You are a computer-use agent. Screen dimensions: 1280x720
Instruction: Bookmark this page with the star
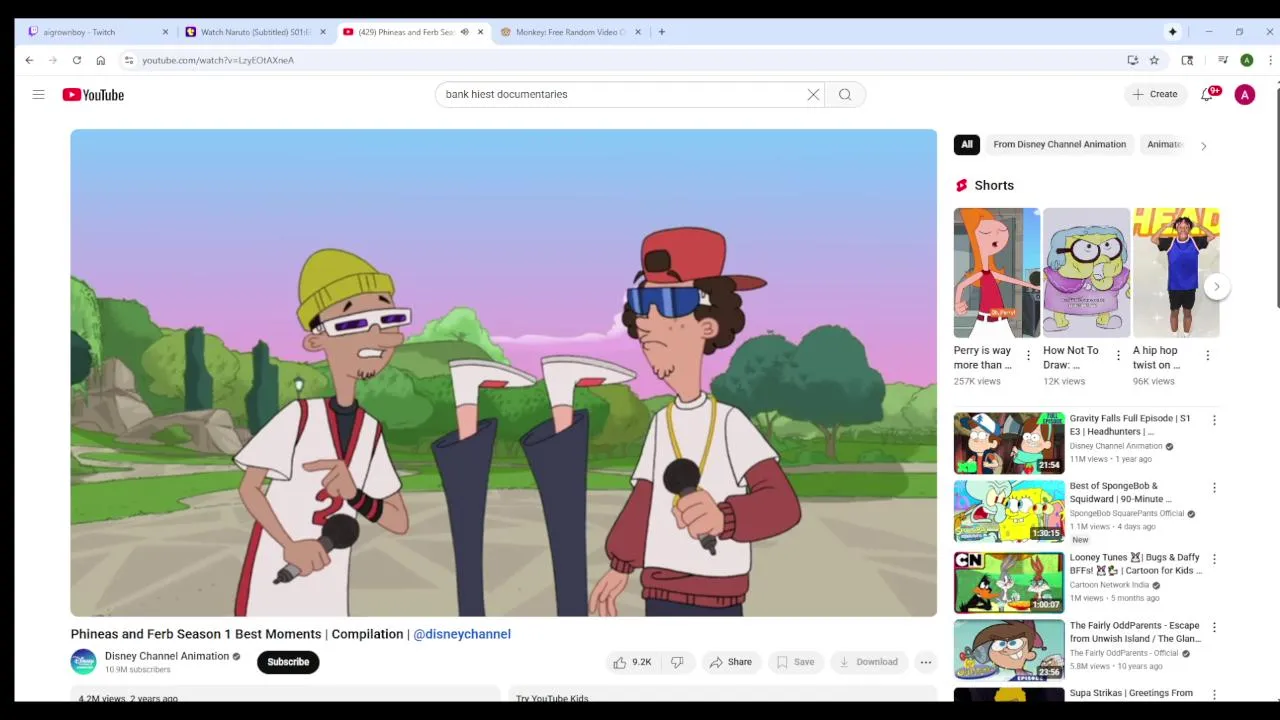pyautogui.click(x=1154, y=60)
